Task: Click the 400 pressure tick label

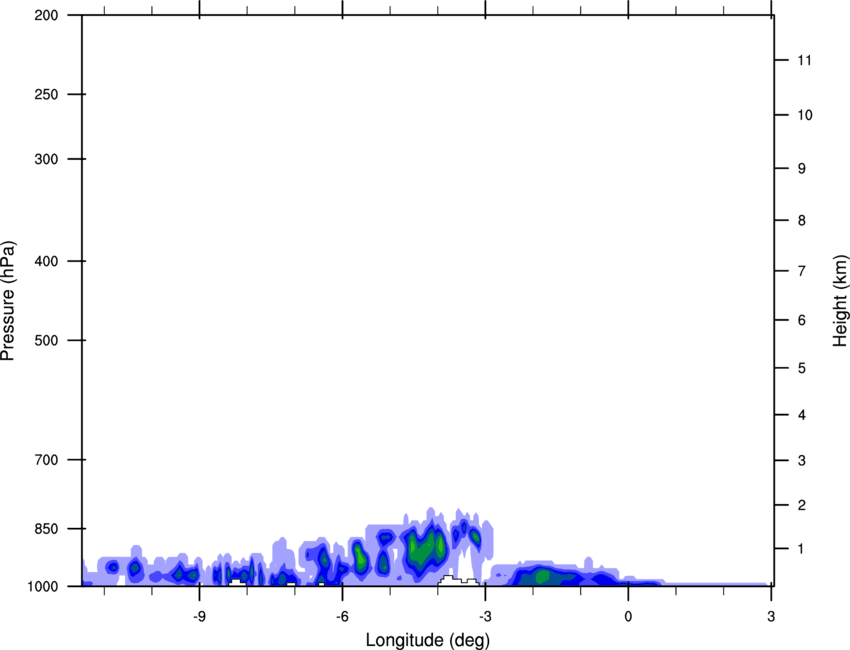Action: [x=46, y=261]
